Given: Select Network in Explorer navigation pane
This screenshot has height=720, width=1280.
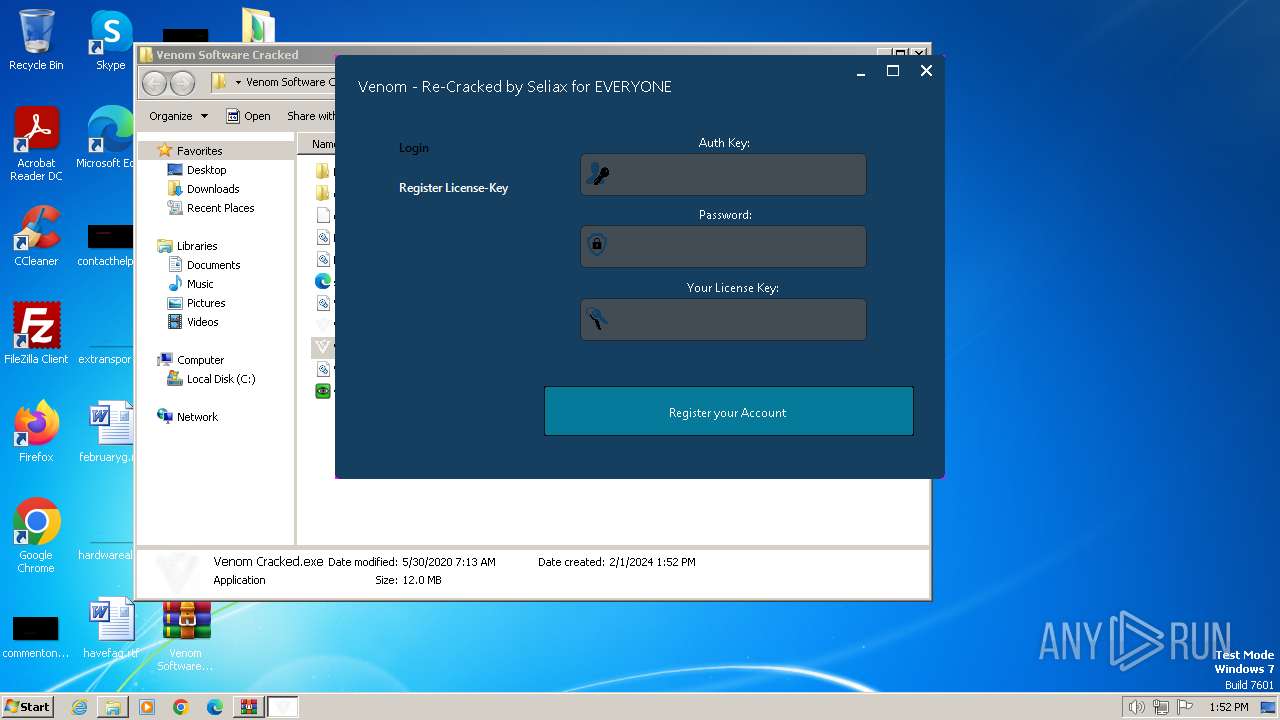Looking at the screenshot, I should pyautogui.click(x=197, y=417).
